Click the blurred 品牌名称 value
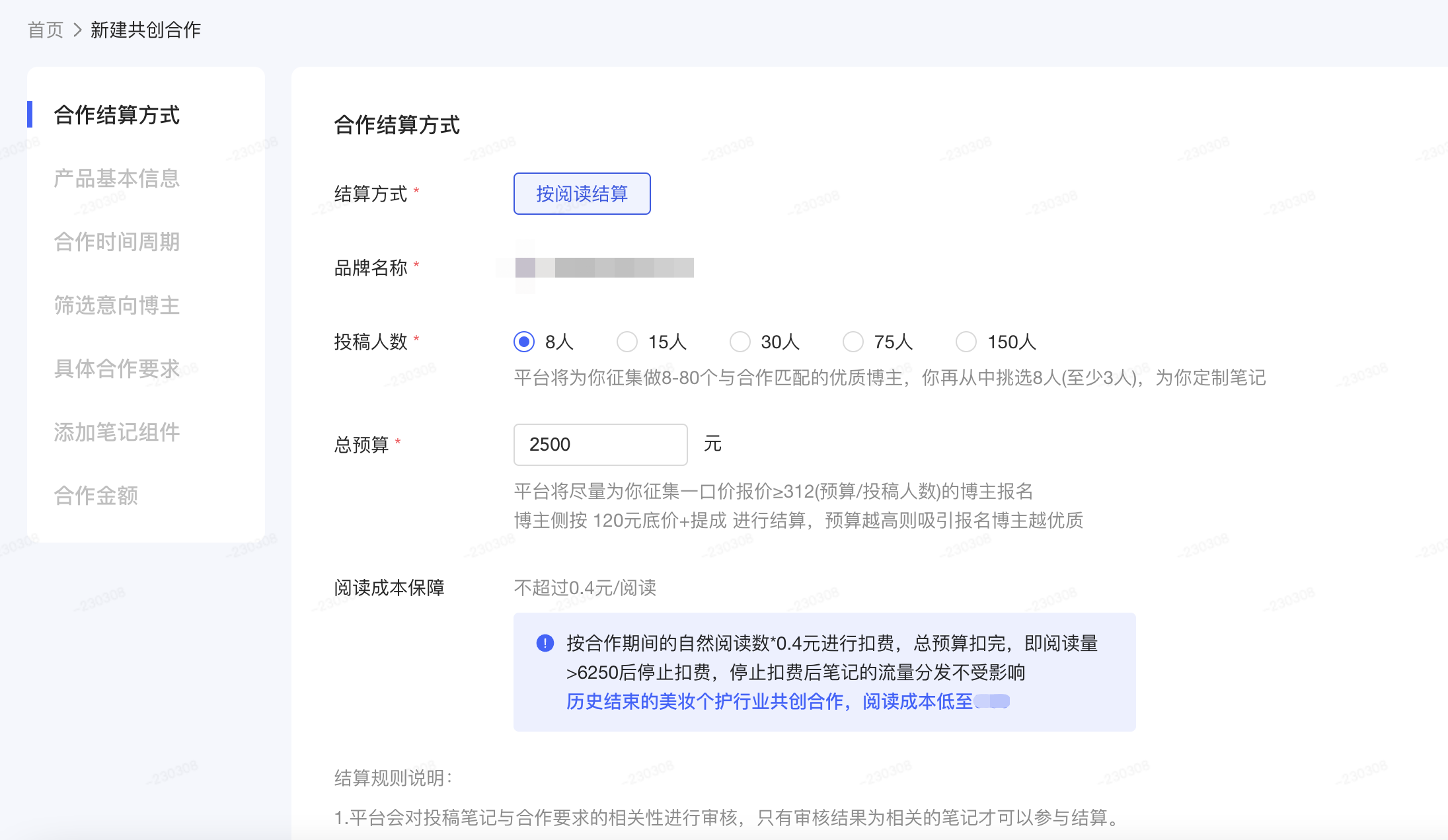Viewport: 1448px width, 840px height. pyautogui.click(x=604, y=268)
